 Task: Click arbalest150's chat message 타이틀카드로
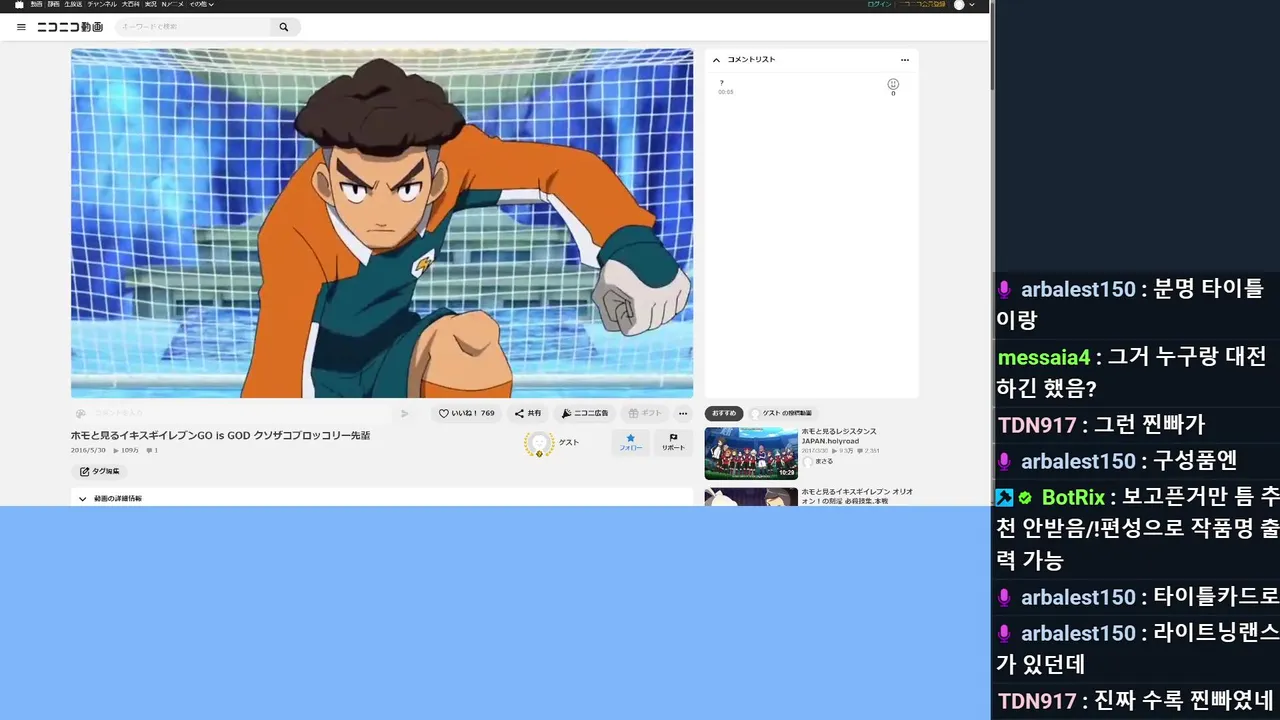point(1138,597)
